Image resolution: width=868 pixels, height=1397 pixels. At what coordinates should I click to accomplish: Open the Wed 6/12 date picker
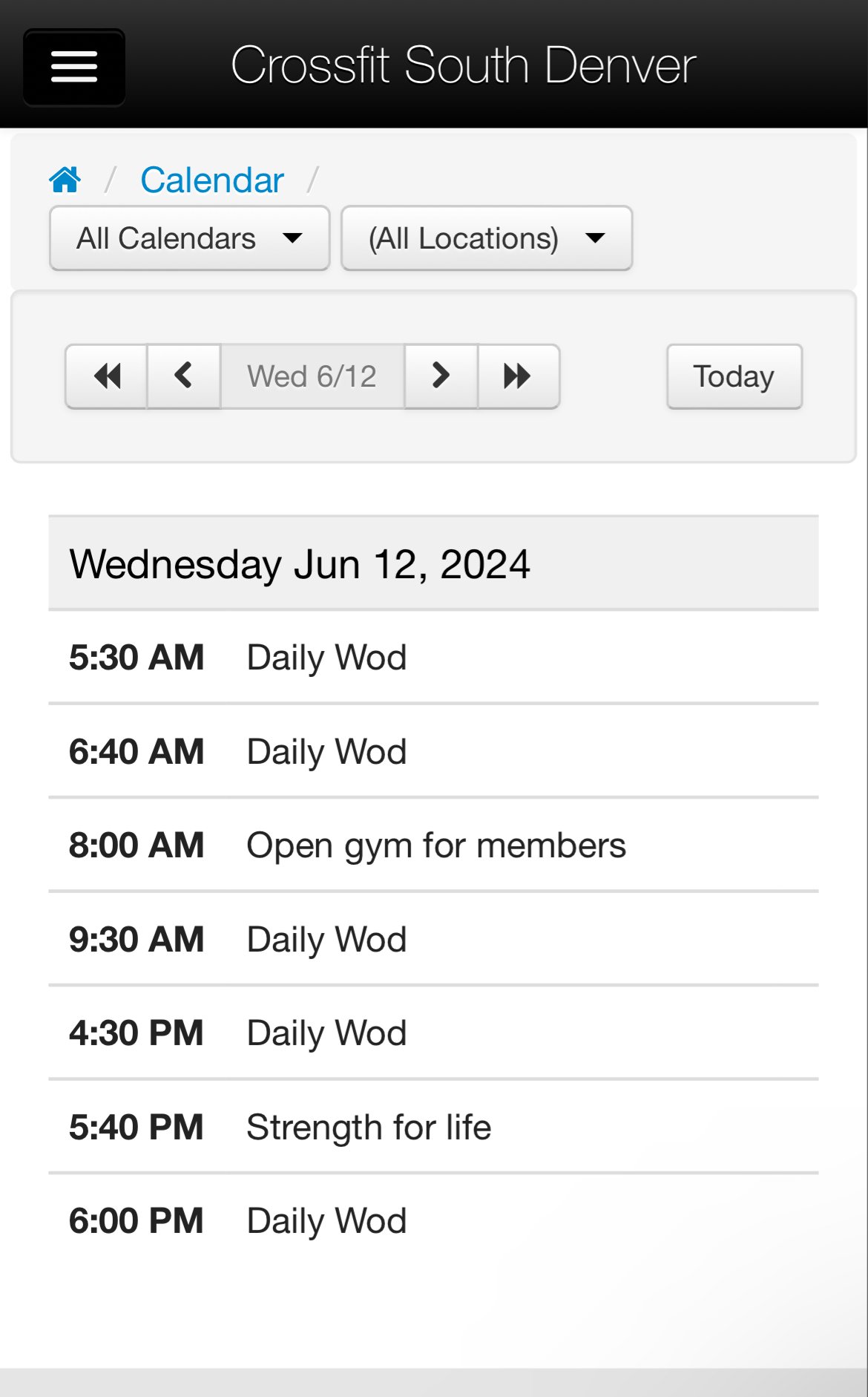(x=312, y=376)
